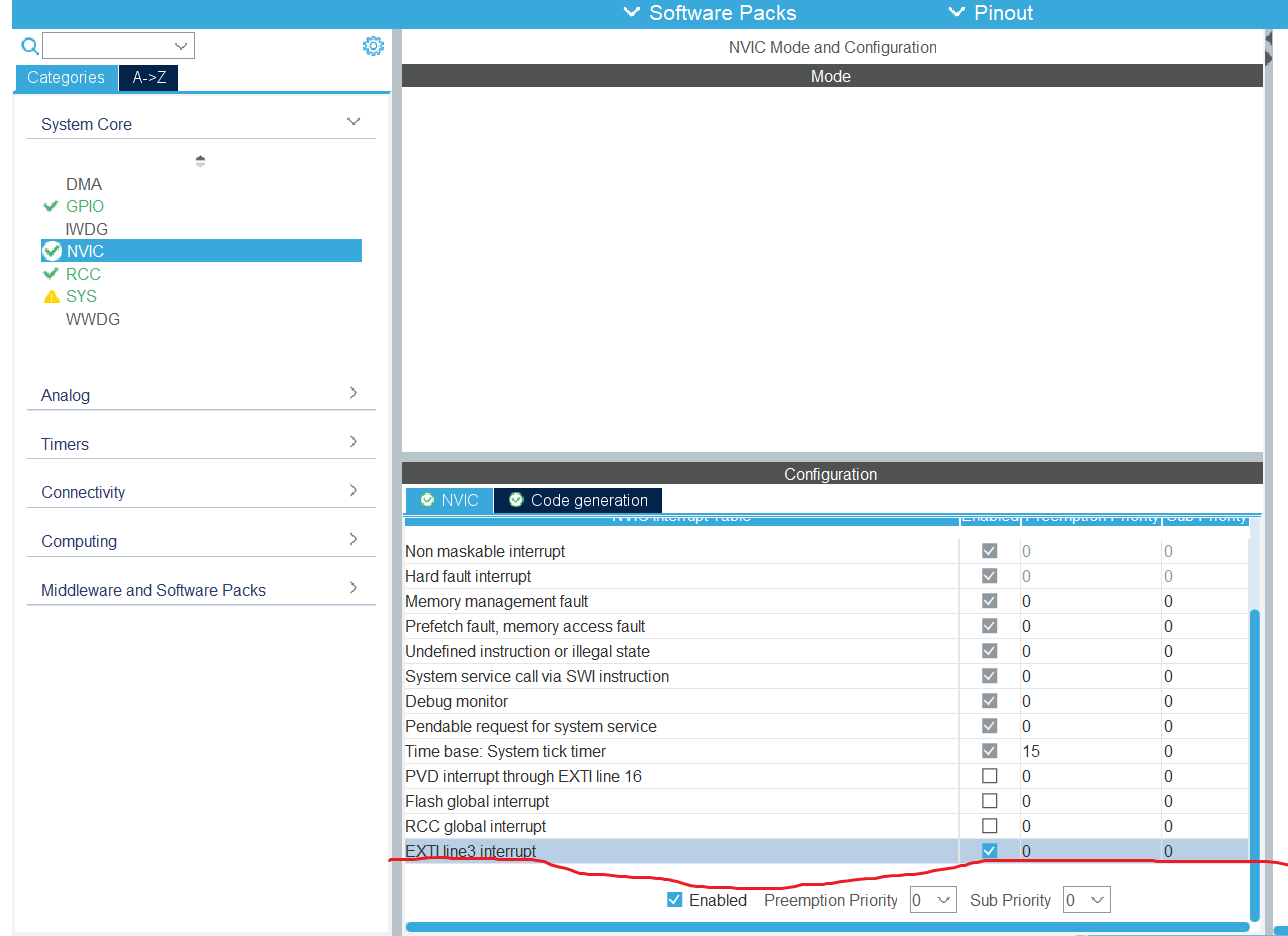Select DMA in System Core list
The width and height of the screenshot is (1288, 936).
click(84, 184)
